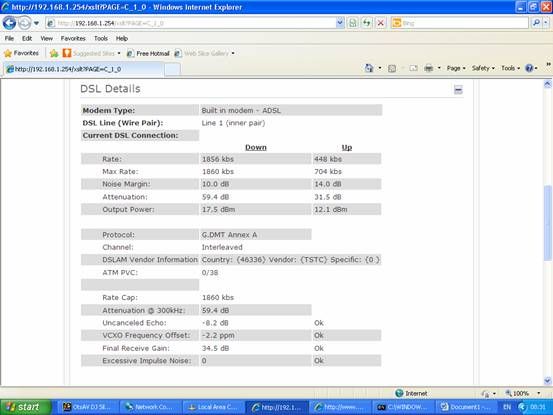Screen dimensions: 553x415
Task: Click the Add to Favorites Bar icon
Action: (x=54, y=53)
